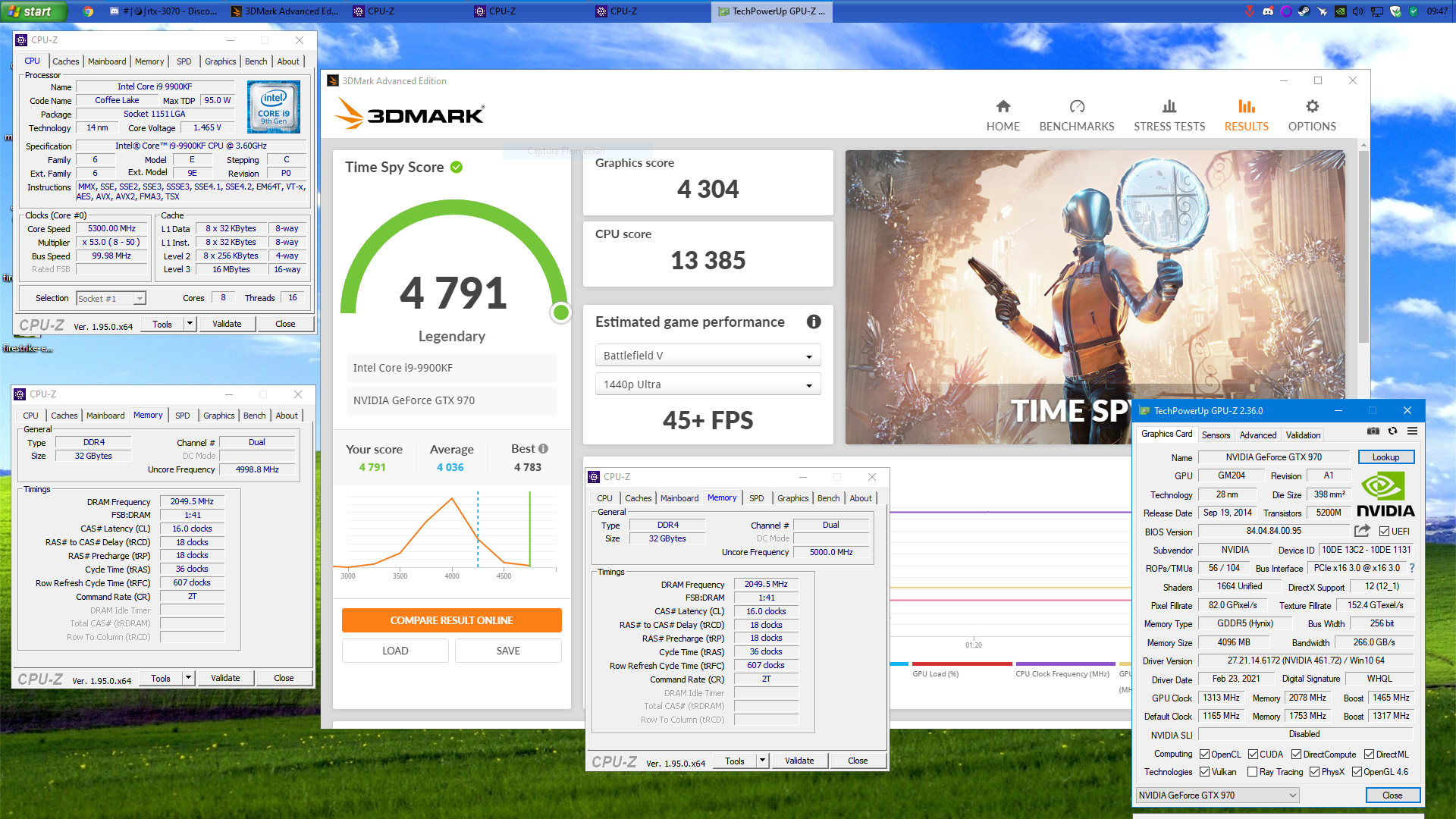The height and width of the screenshot is (819, 1456).
Task: Click the NVIDIA logo in GPU-Z
Action: (x=1385, y=494)
